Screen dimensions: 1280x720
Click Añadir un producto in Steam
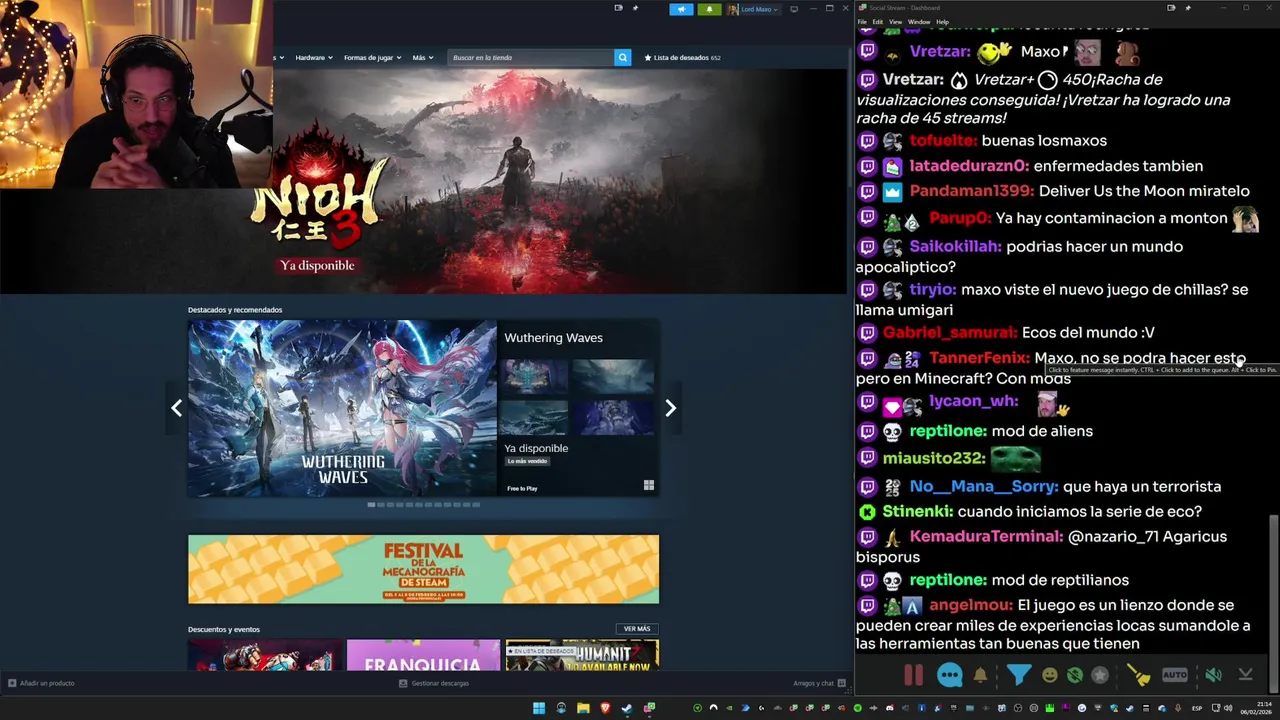point(41,683)
